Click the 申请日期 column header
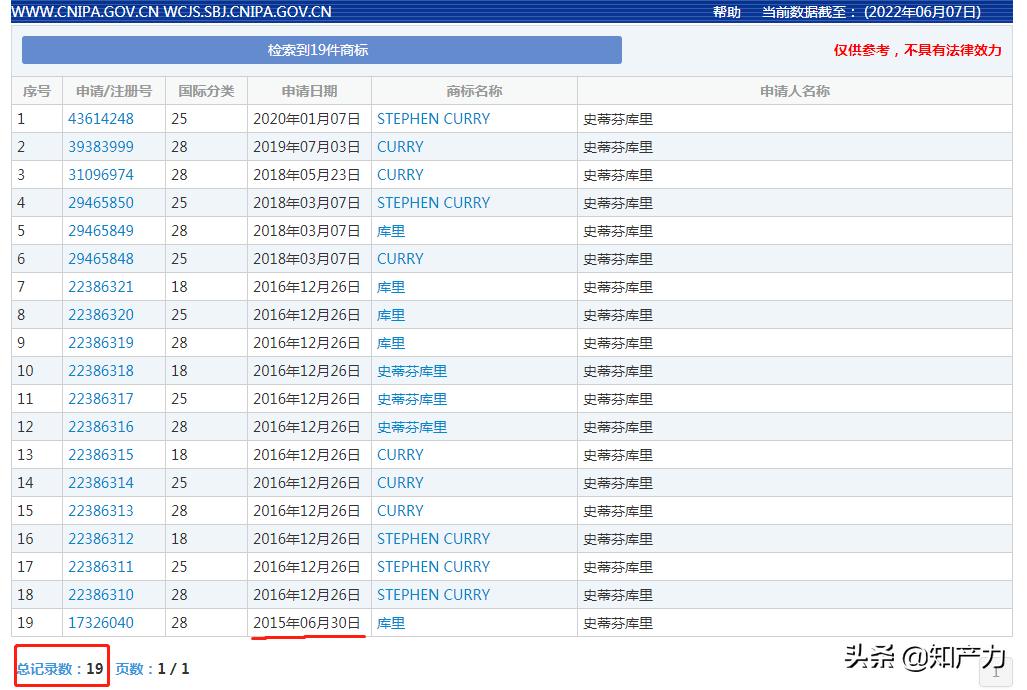The image size is (1027, 690). (309, 91)
